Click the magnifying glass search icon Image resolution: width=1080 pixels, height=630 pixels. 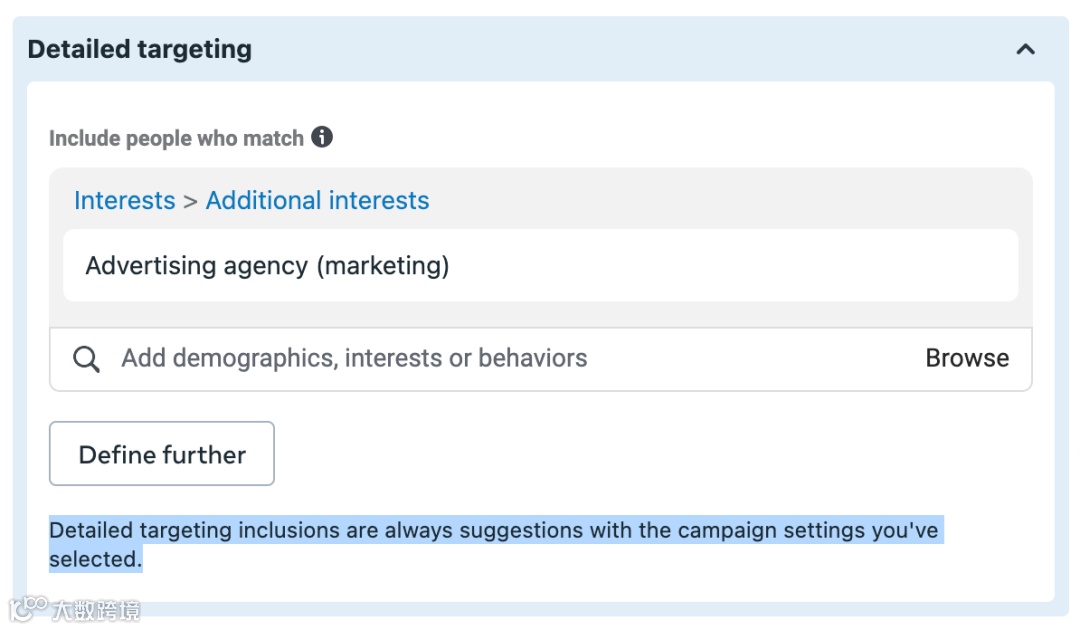87,359
